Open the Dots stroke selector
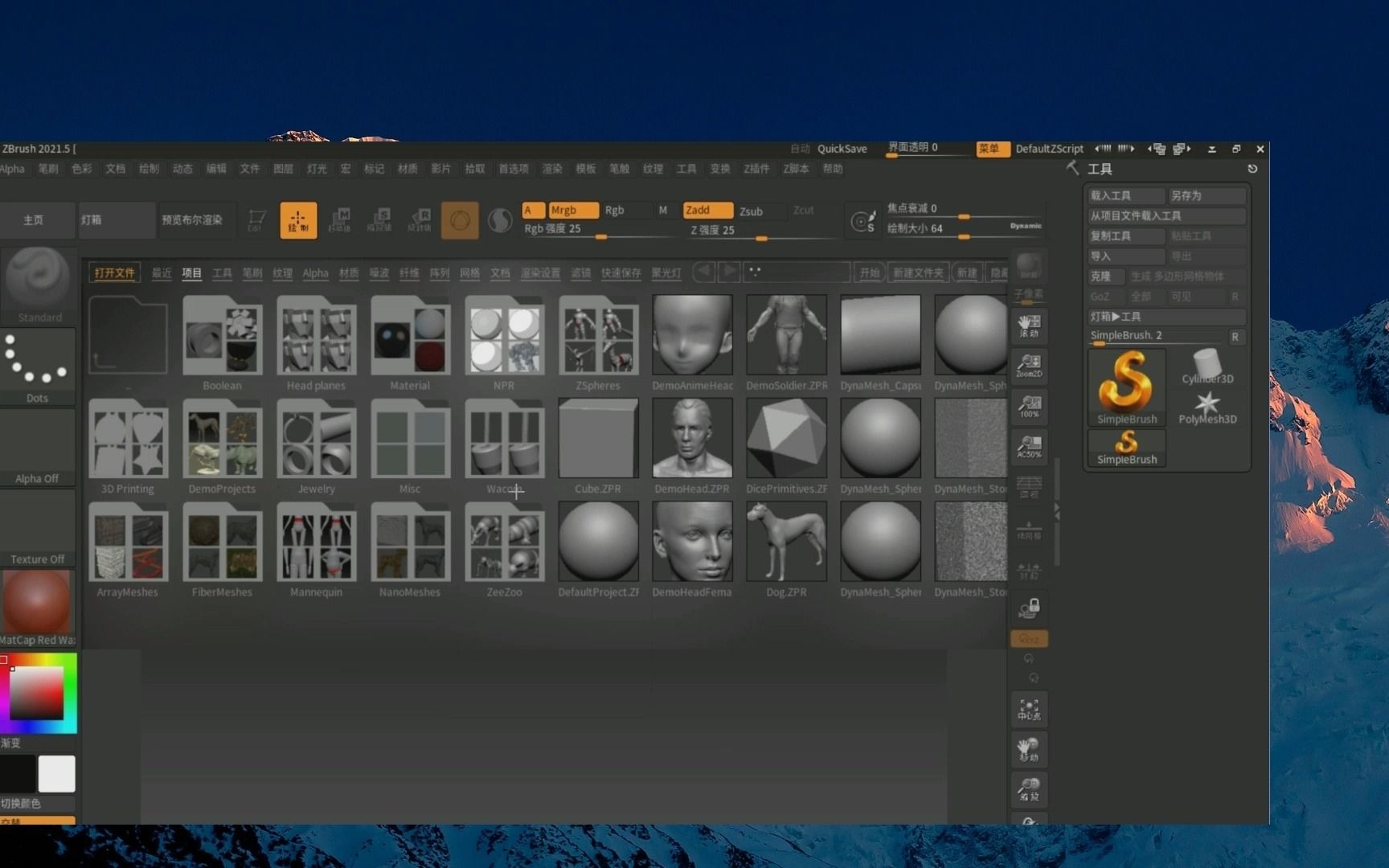This screenshot has width=1389, height=868. [38, 366]
